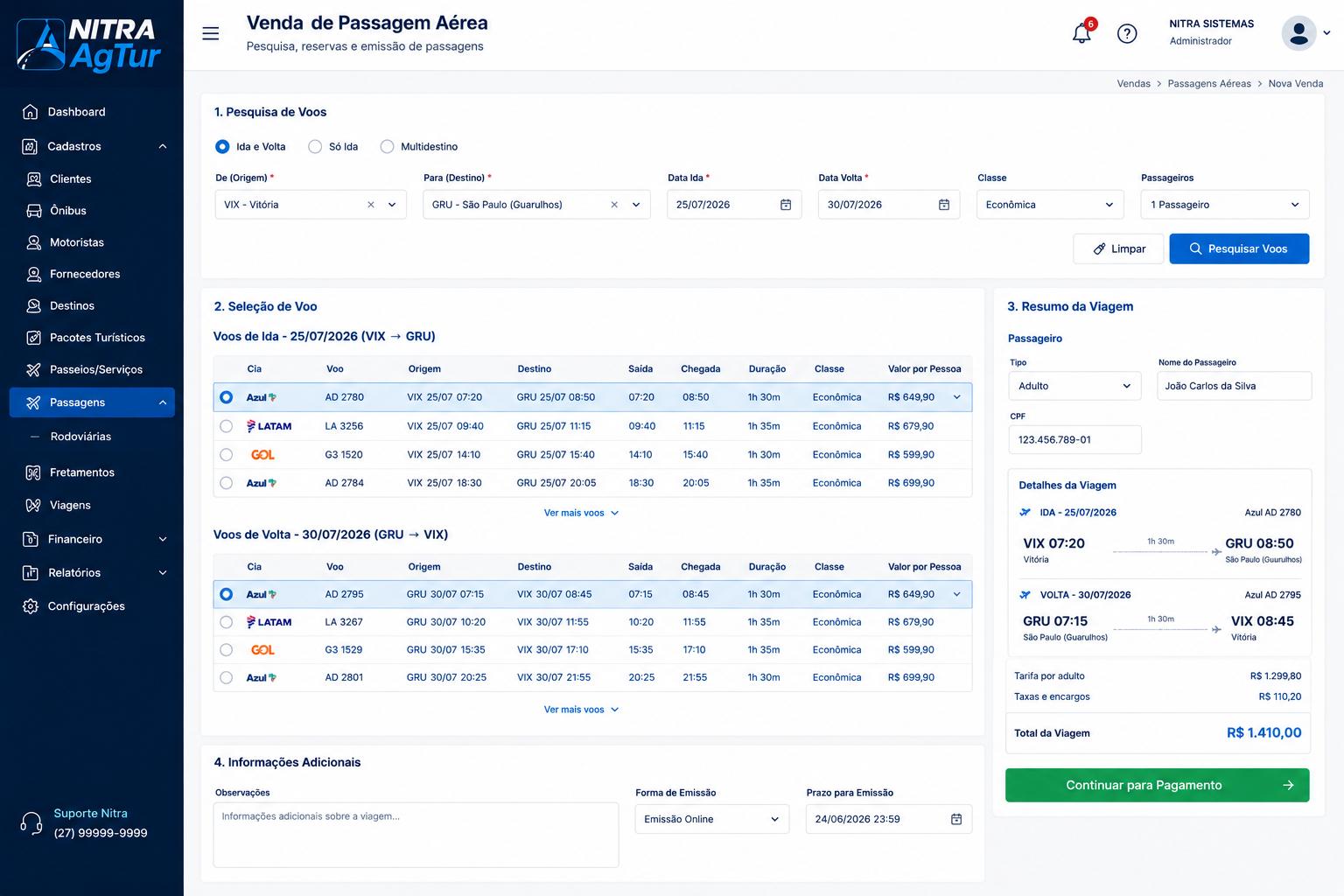
Task: Open the Forma de Emissão dropdown
Action: coord(711,819)
